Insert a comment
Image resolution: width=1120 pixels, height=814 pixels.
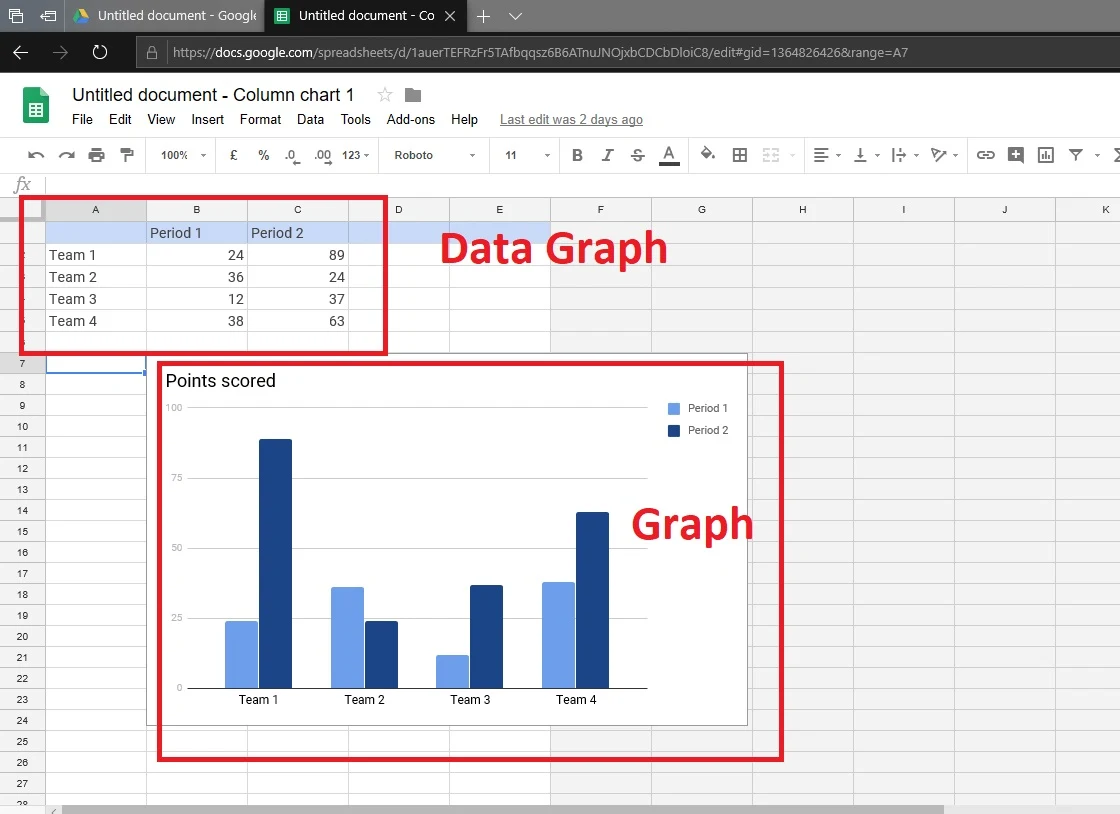(1014, 155)
